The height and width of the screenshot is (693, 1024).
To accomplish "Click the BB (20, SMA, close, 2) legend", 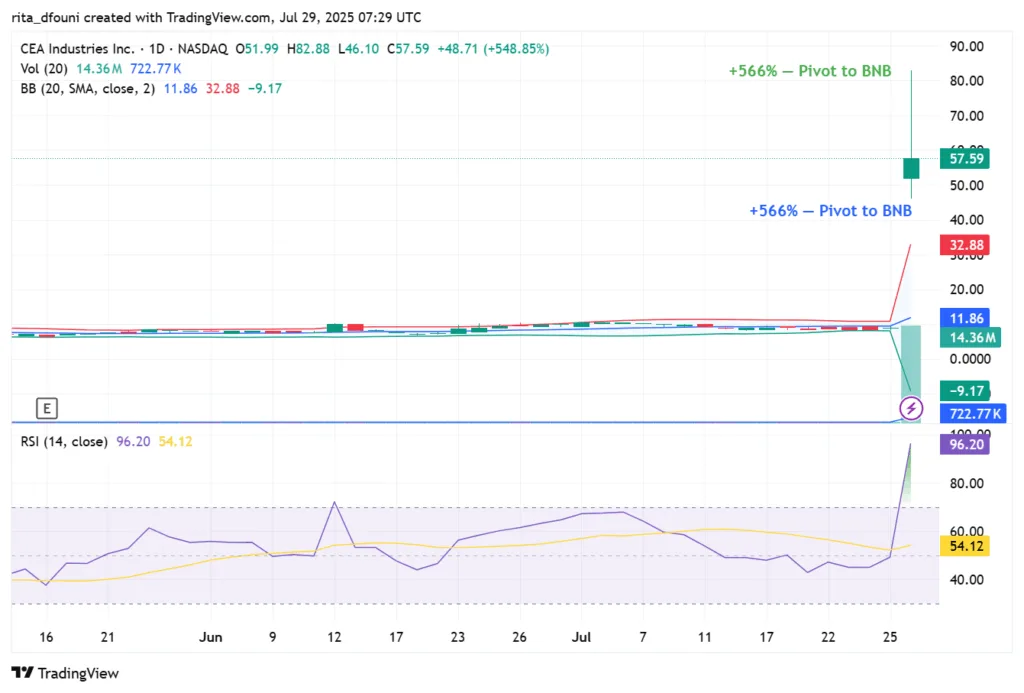I will click(88, 88).
